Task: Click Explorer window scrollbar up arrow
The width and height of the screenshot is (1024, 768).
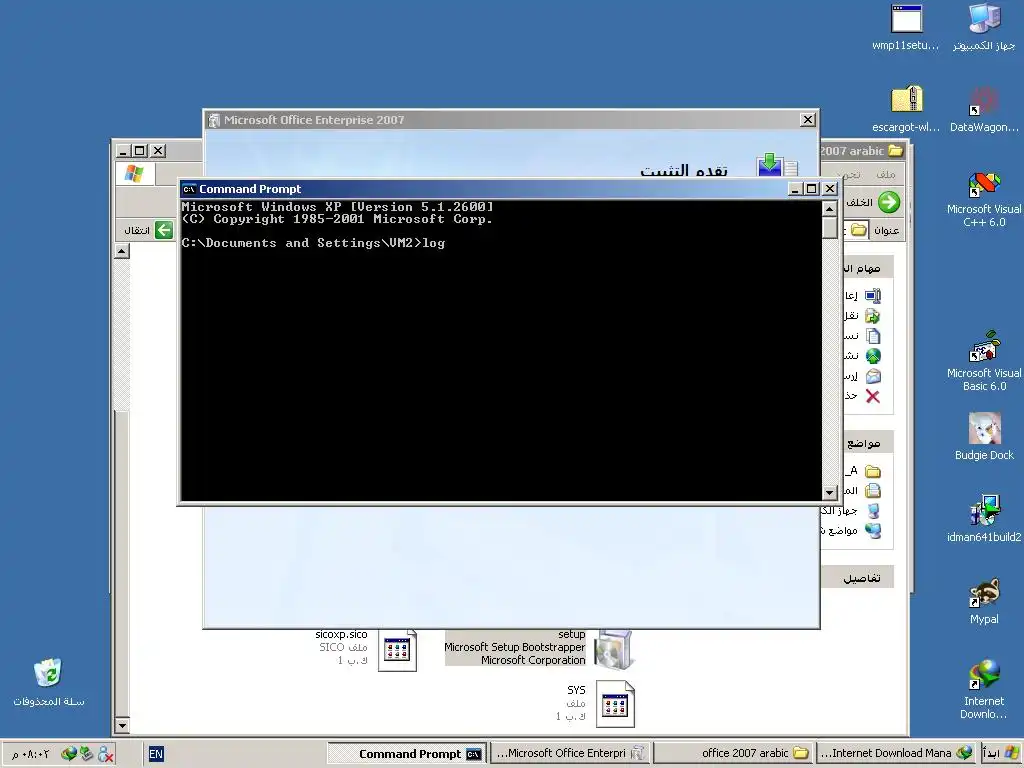Action: coord(122,251)
